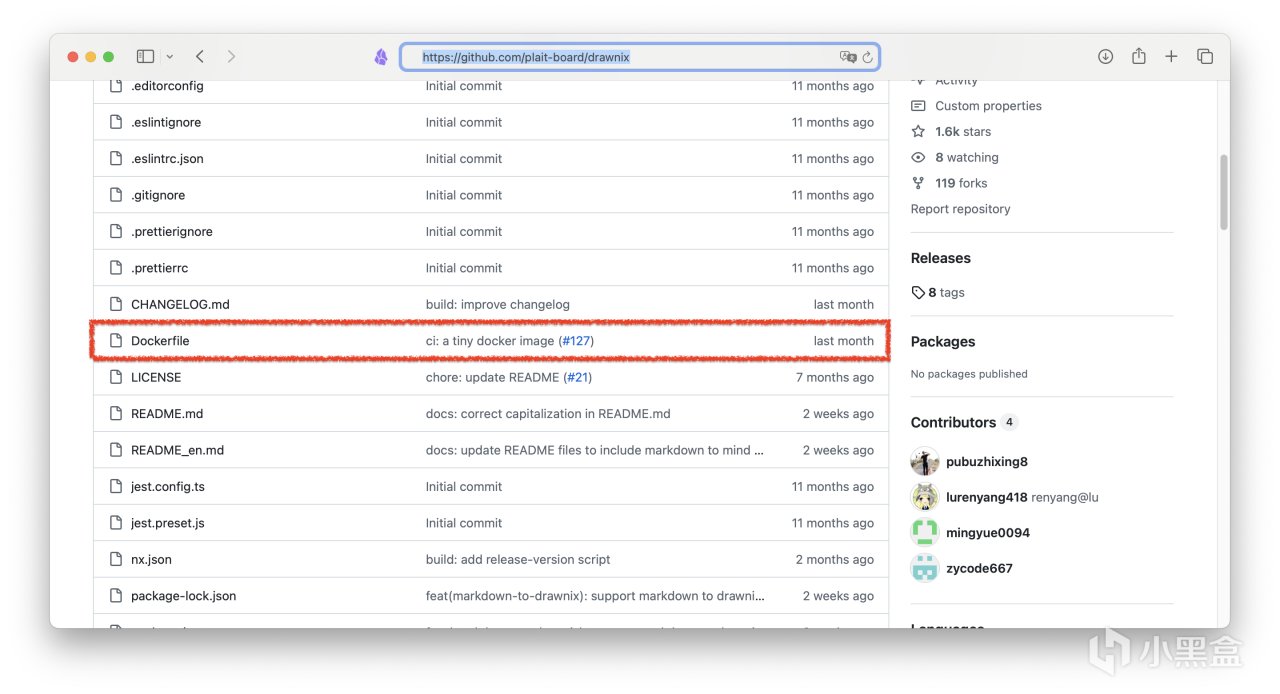Image resolution: width=1280 pixels, height=694 pixels.
Task: Click the eye icon beside watching
Action: point(918,158)
